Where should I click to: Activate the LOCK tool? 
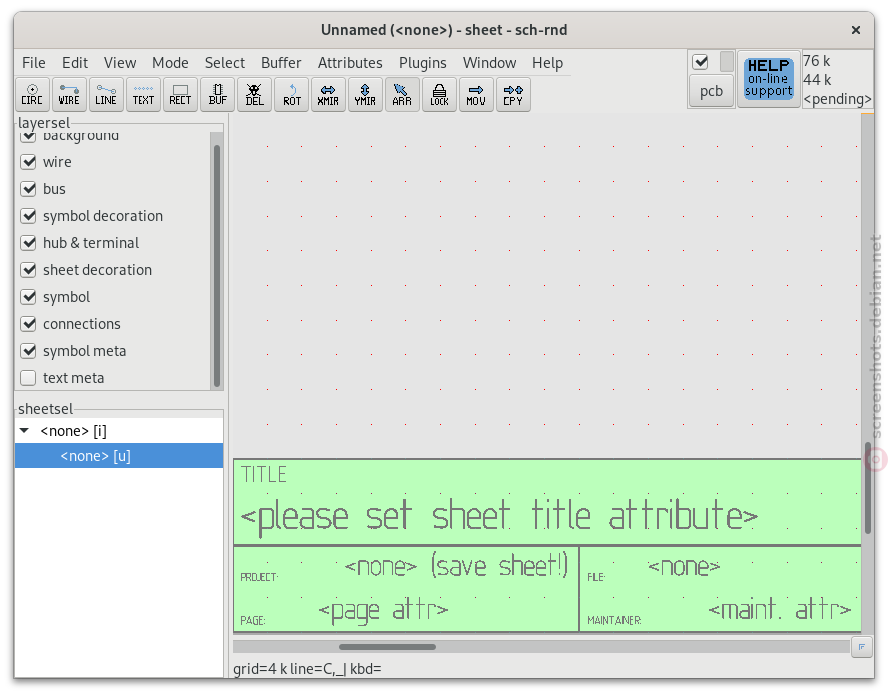(x=439, y=95)
